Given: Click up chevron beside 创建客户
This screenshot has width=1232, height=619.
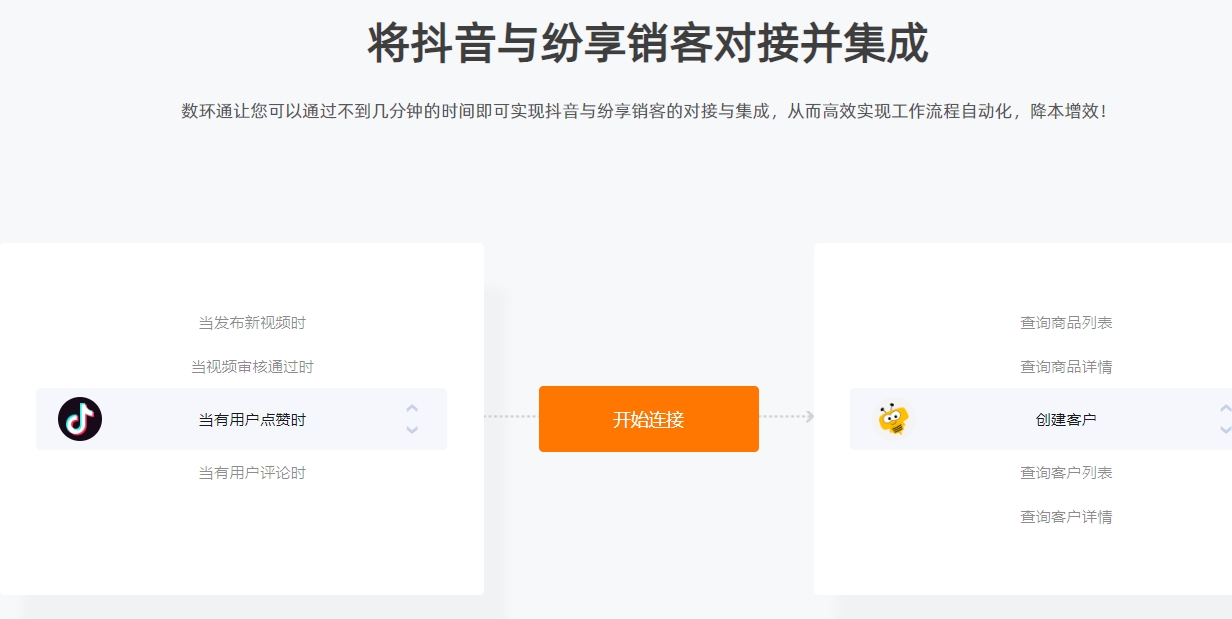Looking at the screenshot, I should point(1226,408).
